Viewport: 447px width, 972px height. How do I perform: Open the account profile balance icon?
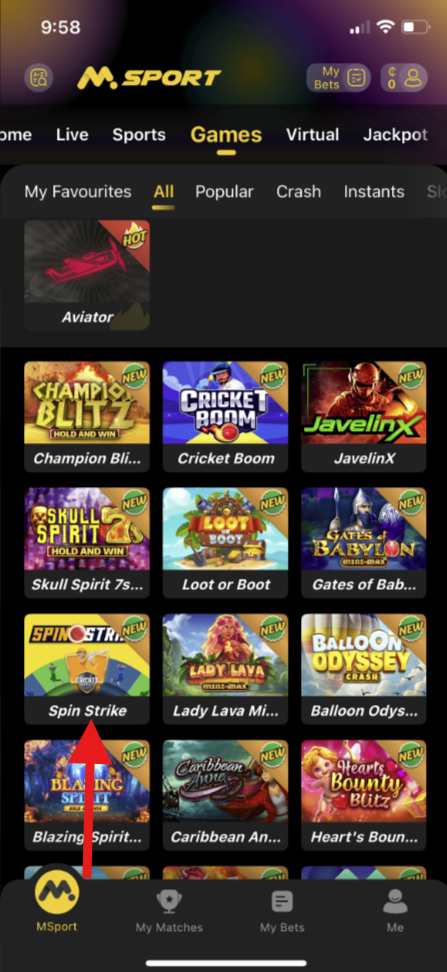pos(404,78)
